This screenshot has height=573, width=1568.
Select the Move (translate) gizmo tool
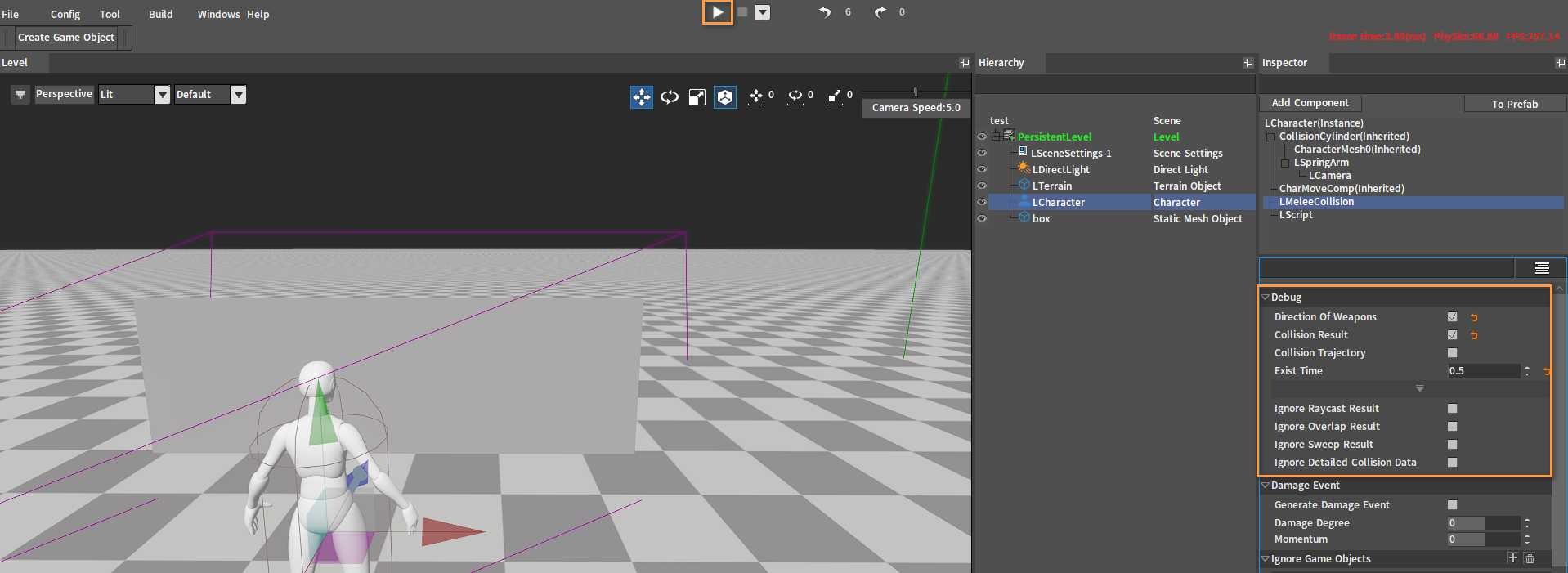pos(642,97)
